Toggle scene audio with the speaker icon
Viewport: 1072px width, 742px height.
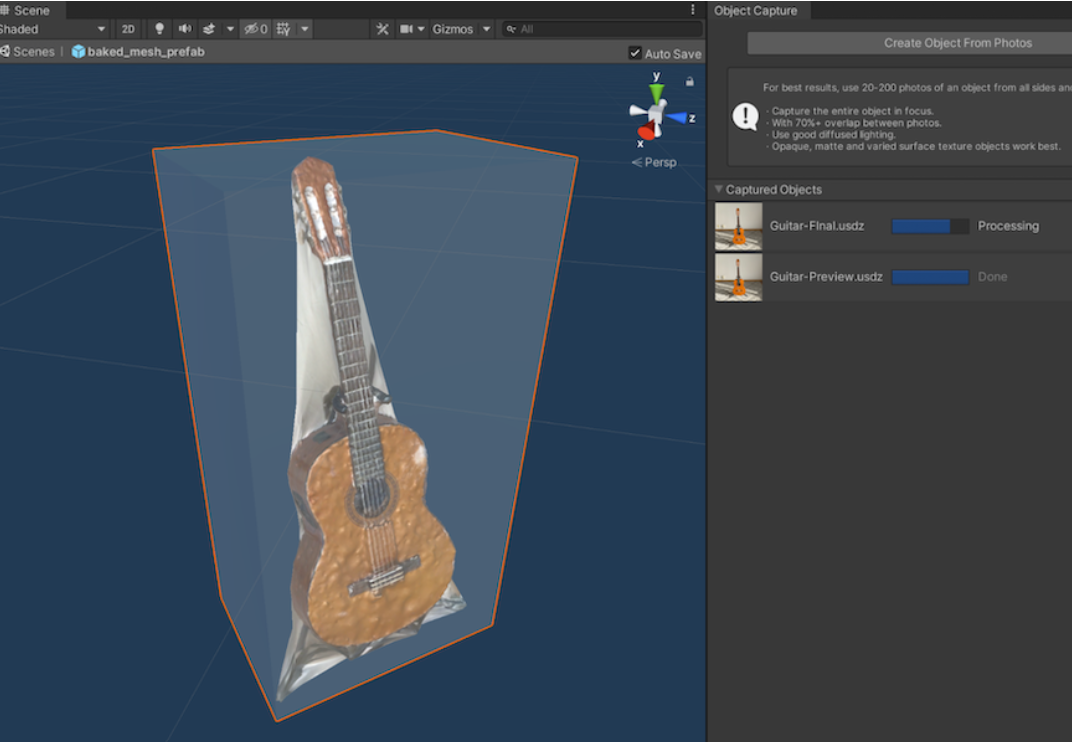tap(184, 29)
